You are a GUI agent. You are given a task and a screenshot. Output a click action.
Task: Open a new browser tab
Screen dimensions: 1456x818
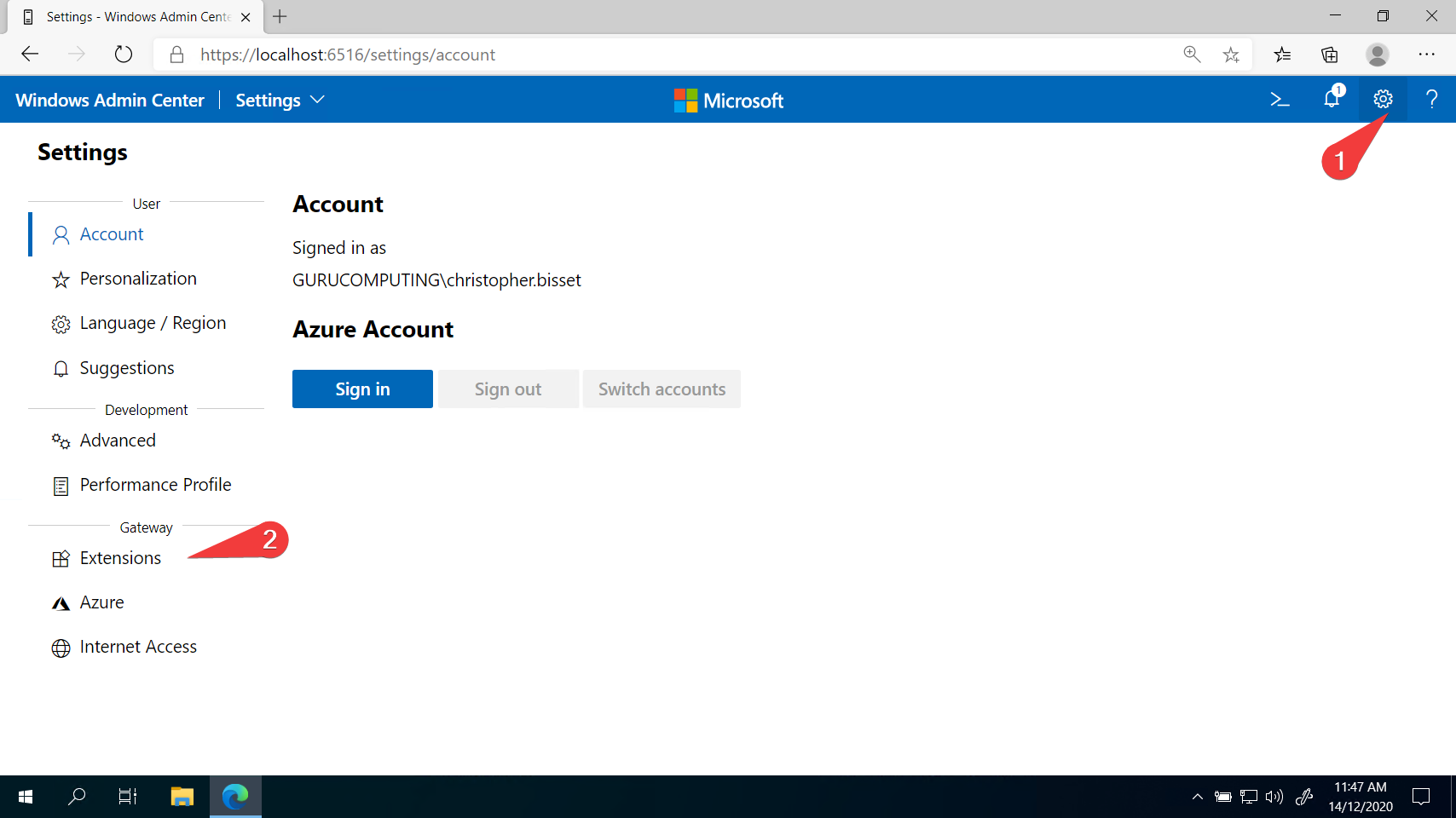point(280,16)
